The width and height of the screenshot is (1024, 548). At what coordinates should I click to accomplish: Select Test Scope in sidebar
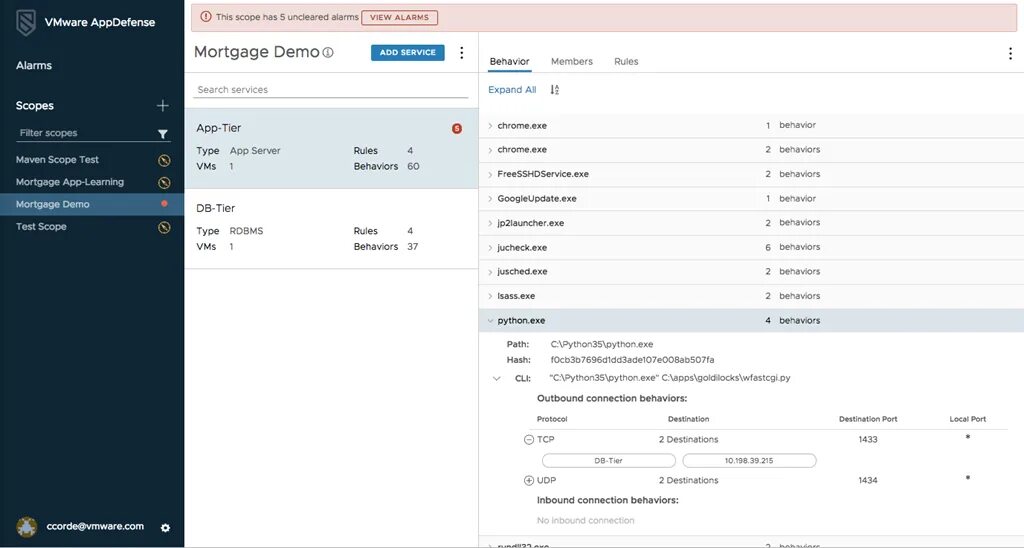[41, 227]
